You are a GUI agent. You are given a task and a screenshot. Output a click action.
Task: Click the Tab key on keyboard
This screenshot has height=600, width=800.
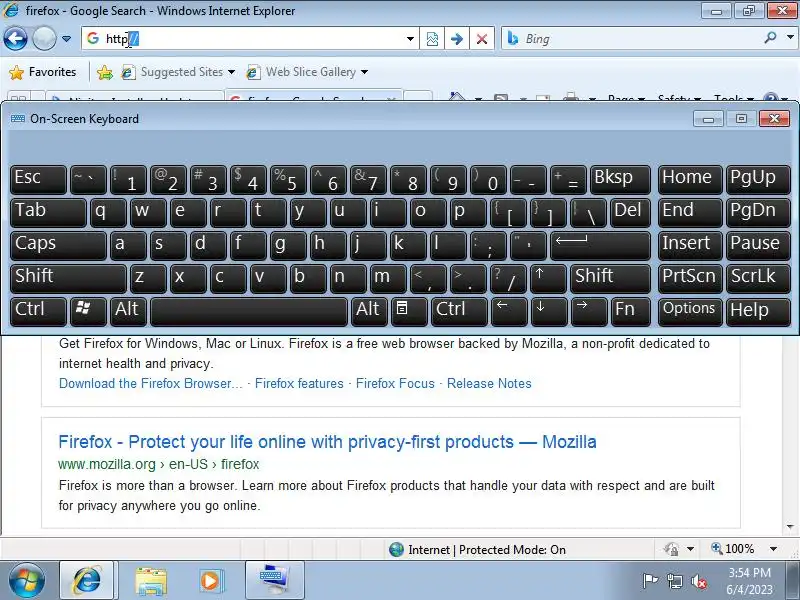[48, 212]
